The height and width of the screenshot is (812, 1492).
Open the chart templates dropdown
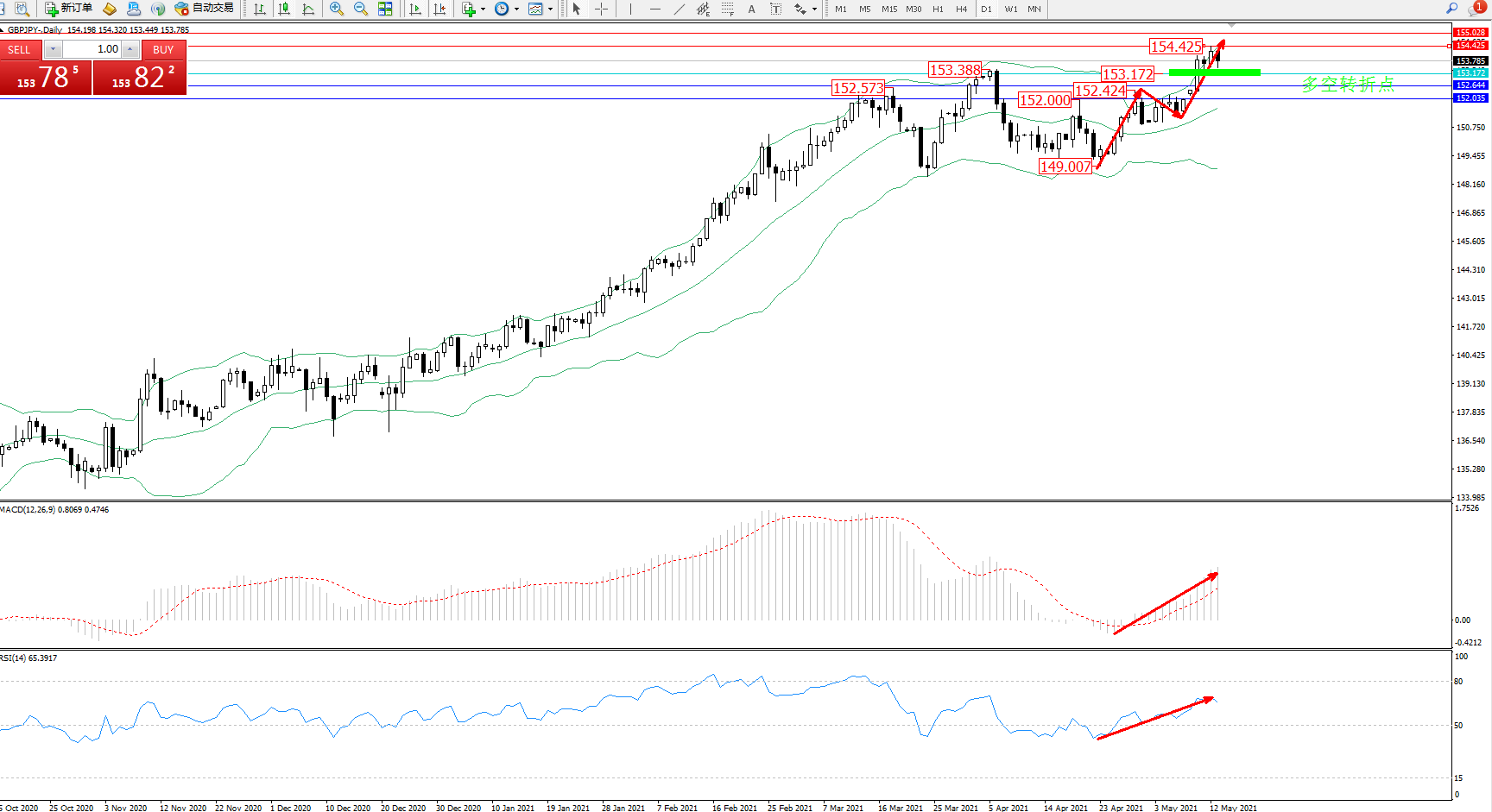pos(550,9)
